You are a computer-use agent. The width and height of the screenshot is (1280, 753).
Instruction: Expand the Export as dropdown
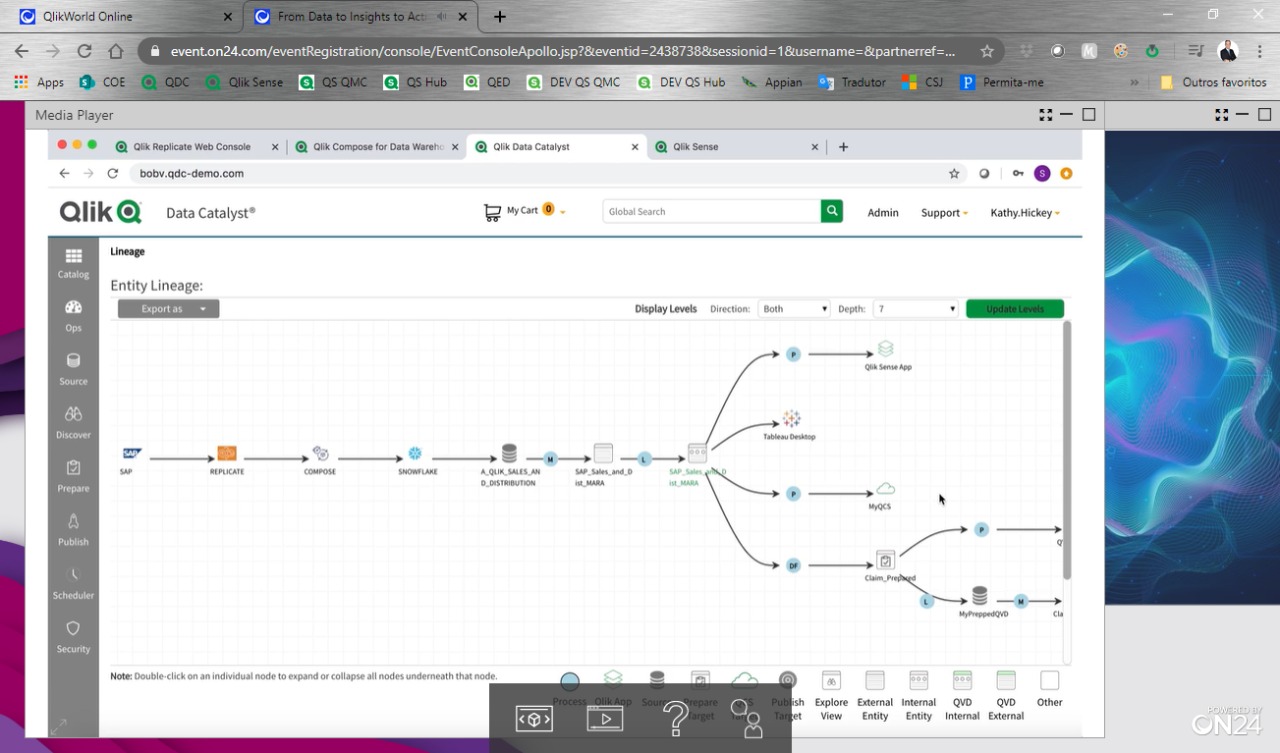(167, 308)
